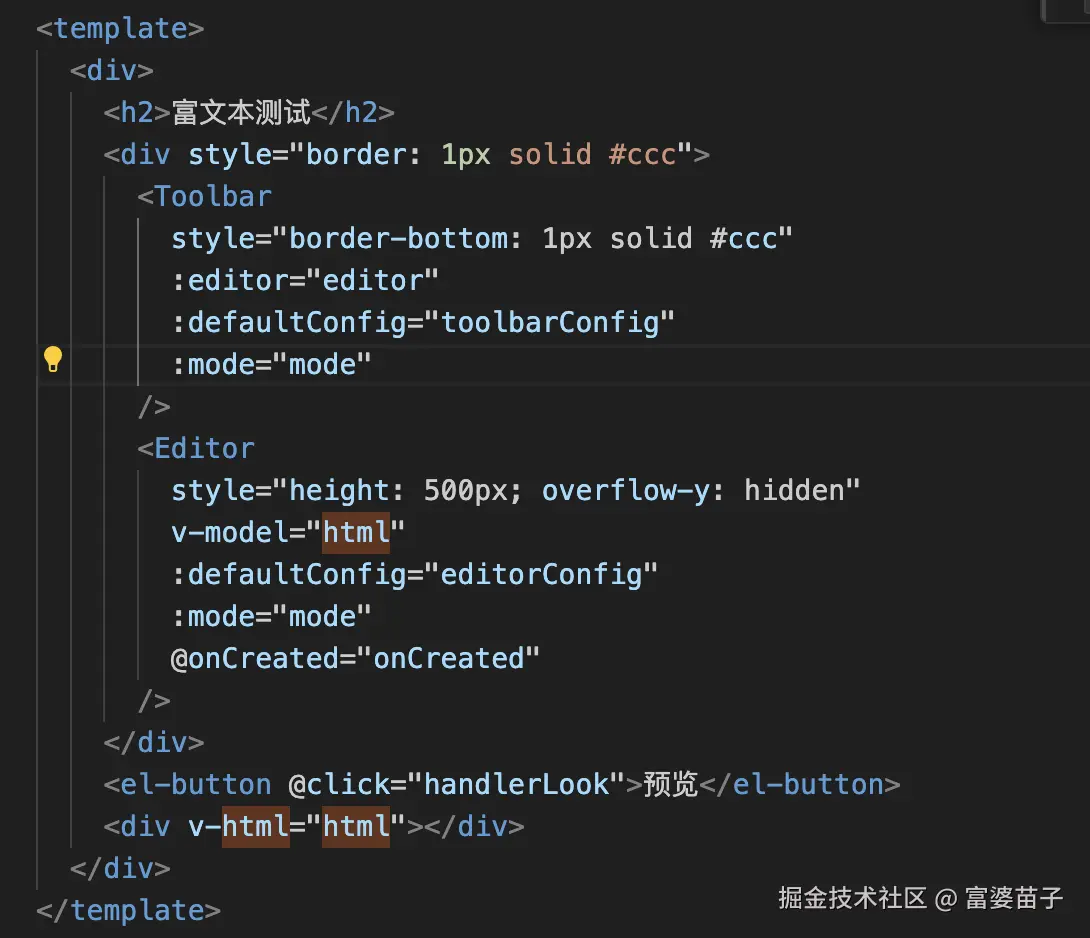Click the 掘金技术社区 watermark text
Image resolution: width=1090 pixels, height=938 pixels.
pos(853,897)
